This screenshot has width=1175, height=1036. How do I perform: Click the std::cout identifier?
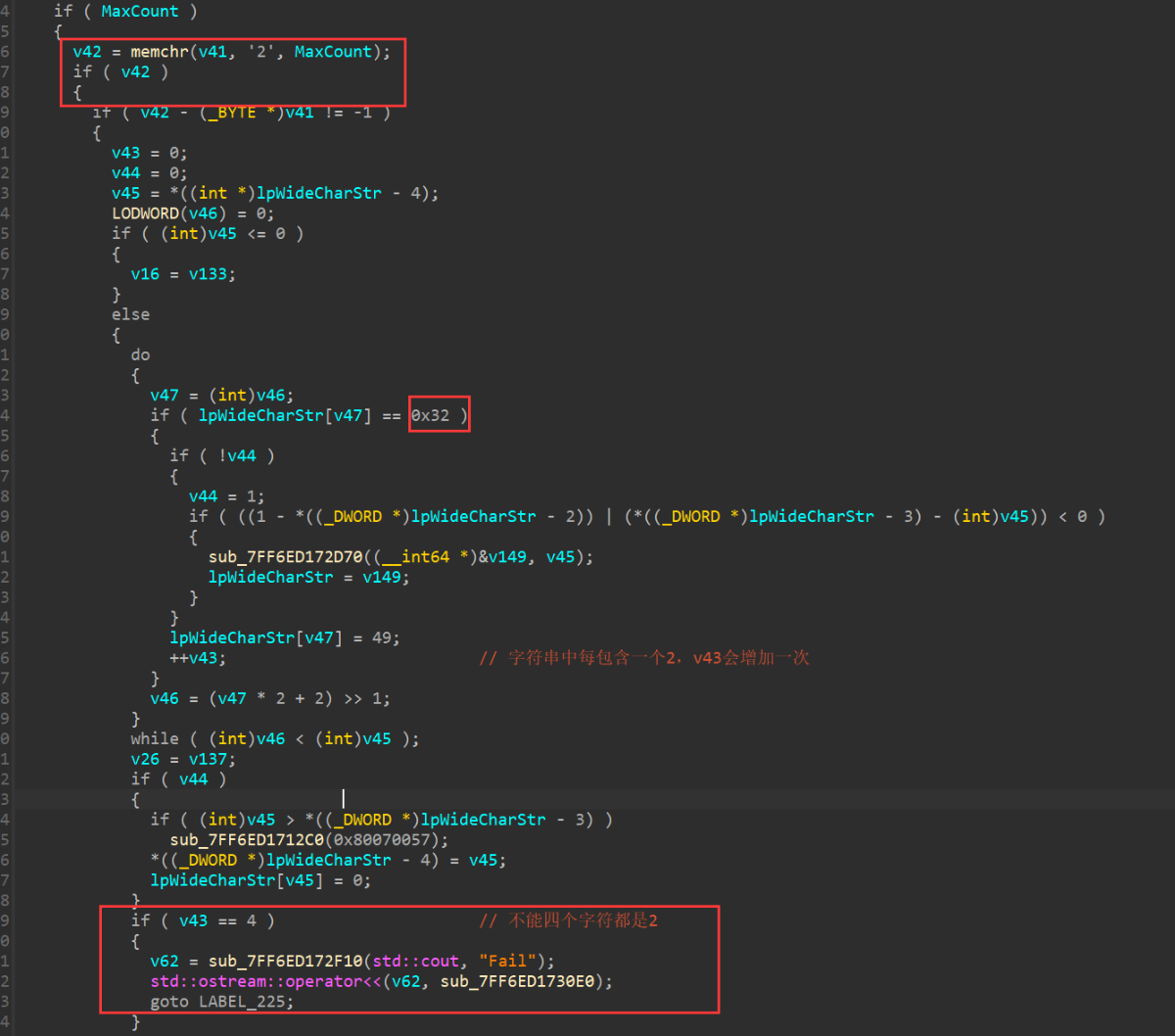pos(415,961)
